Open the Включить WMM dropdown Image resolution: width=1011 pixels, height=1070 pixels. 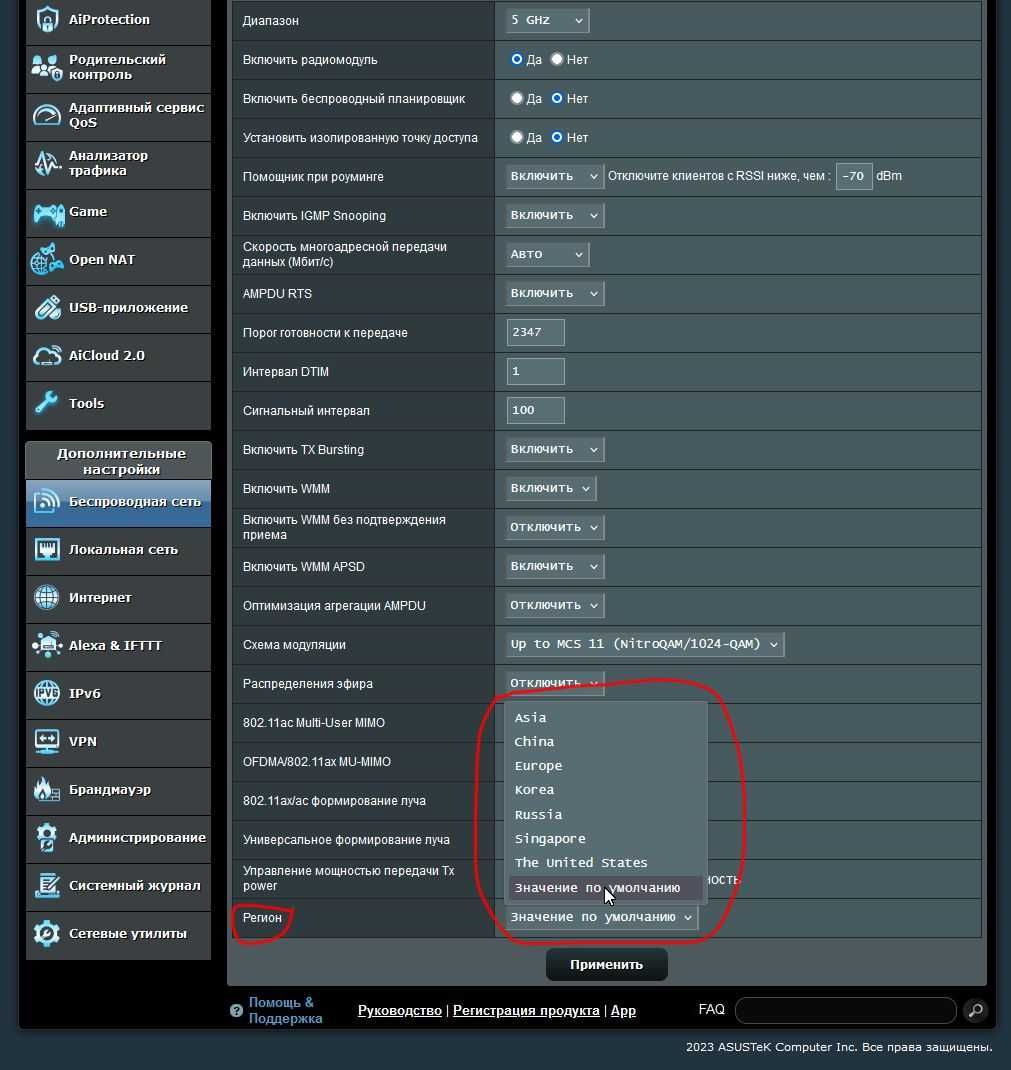coord(551,488)
